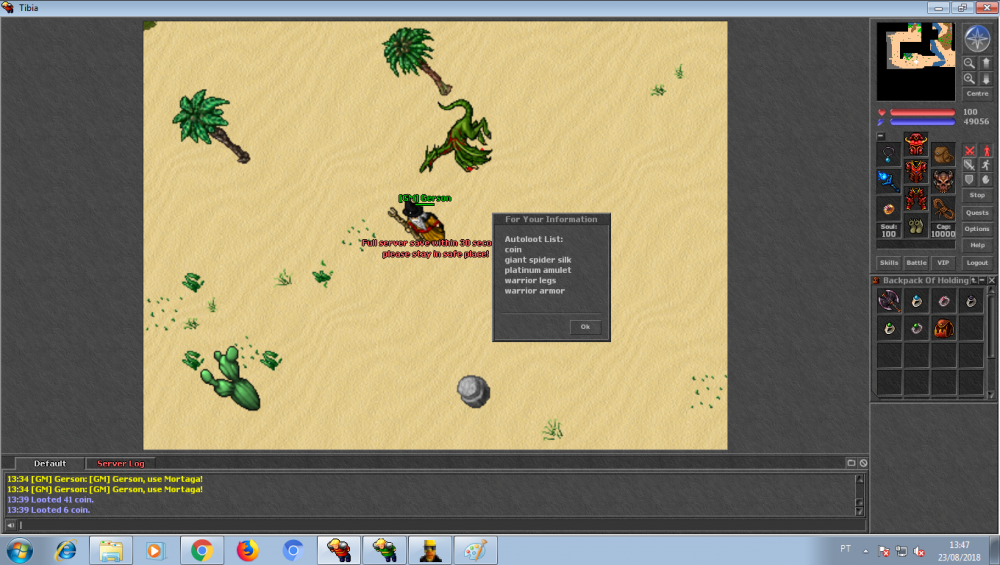Open Google Chrome from the taskbar

click(x=202, y=550)
